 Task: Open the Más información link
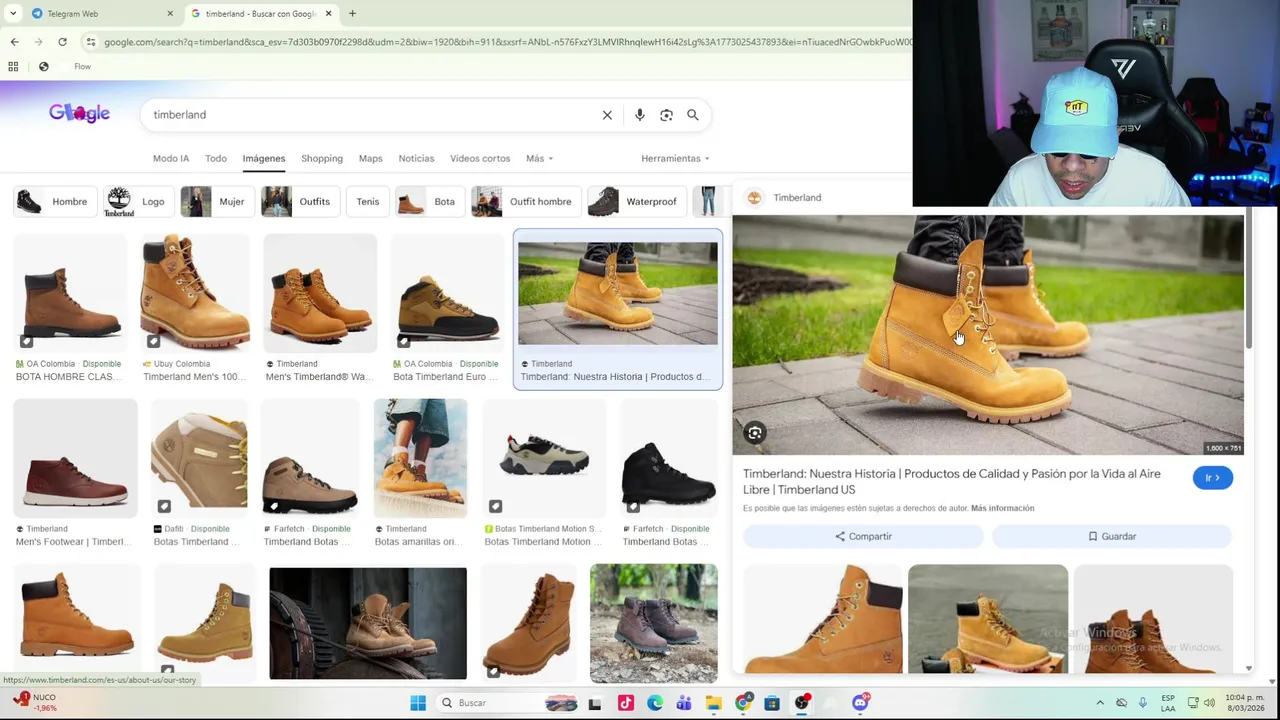[1002, 508]
